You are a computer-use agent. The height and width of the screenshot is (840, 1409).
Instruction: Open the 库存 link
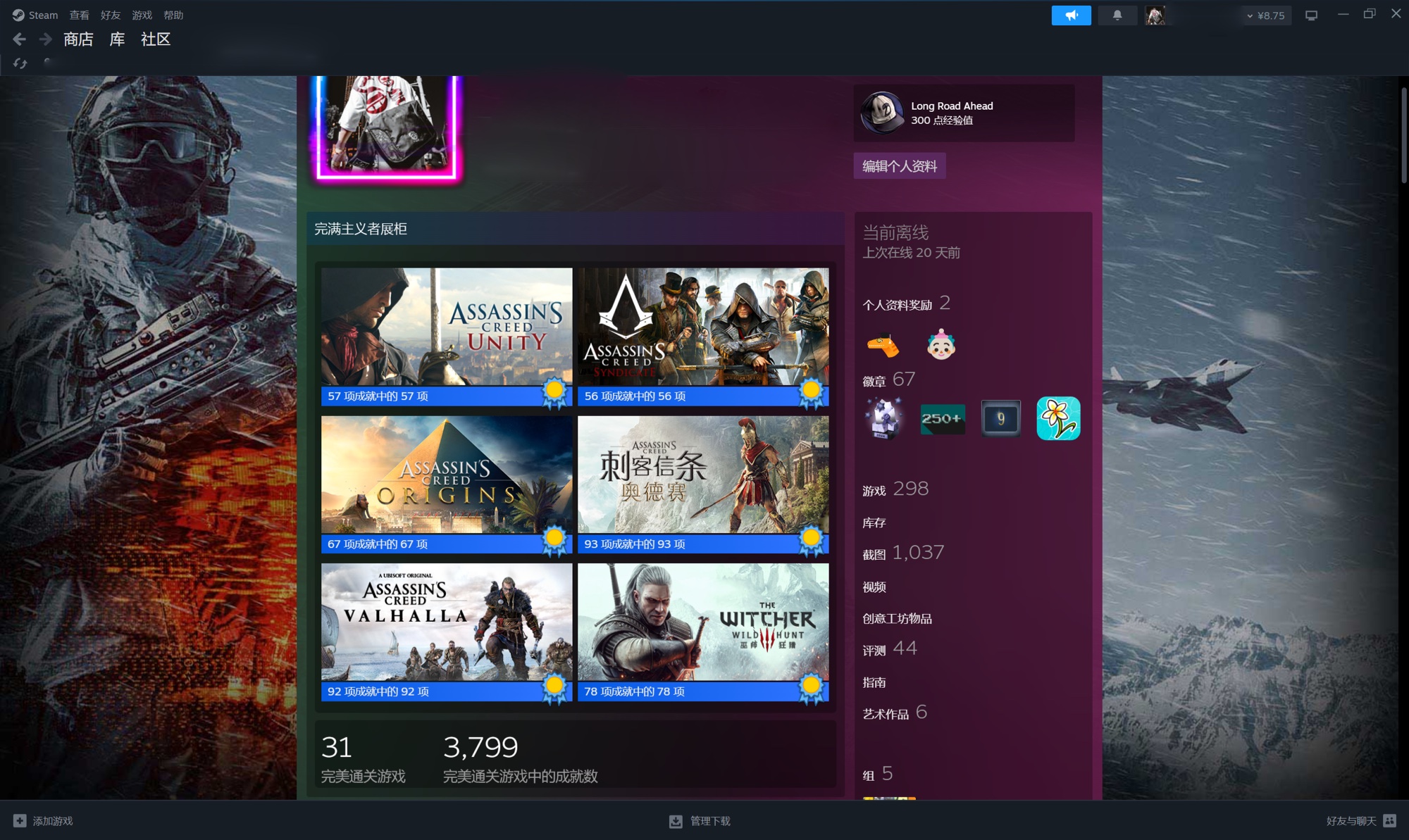tap(874, 522)
